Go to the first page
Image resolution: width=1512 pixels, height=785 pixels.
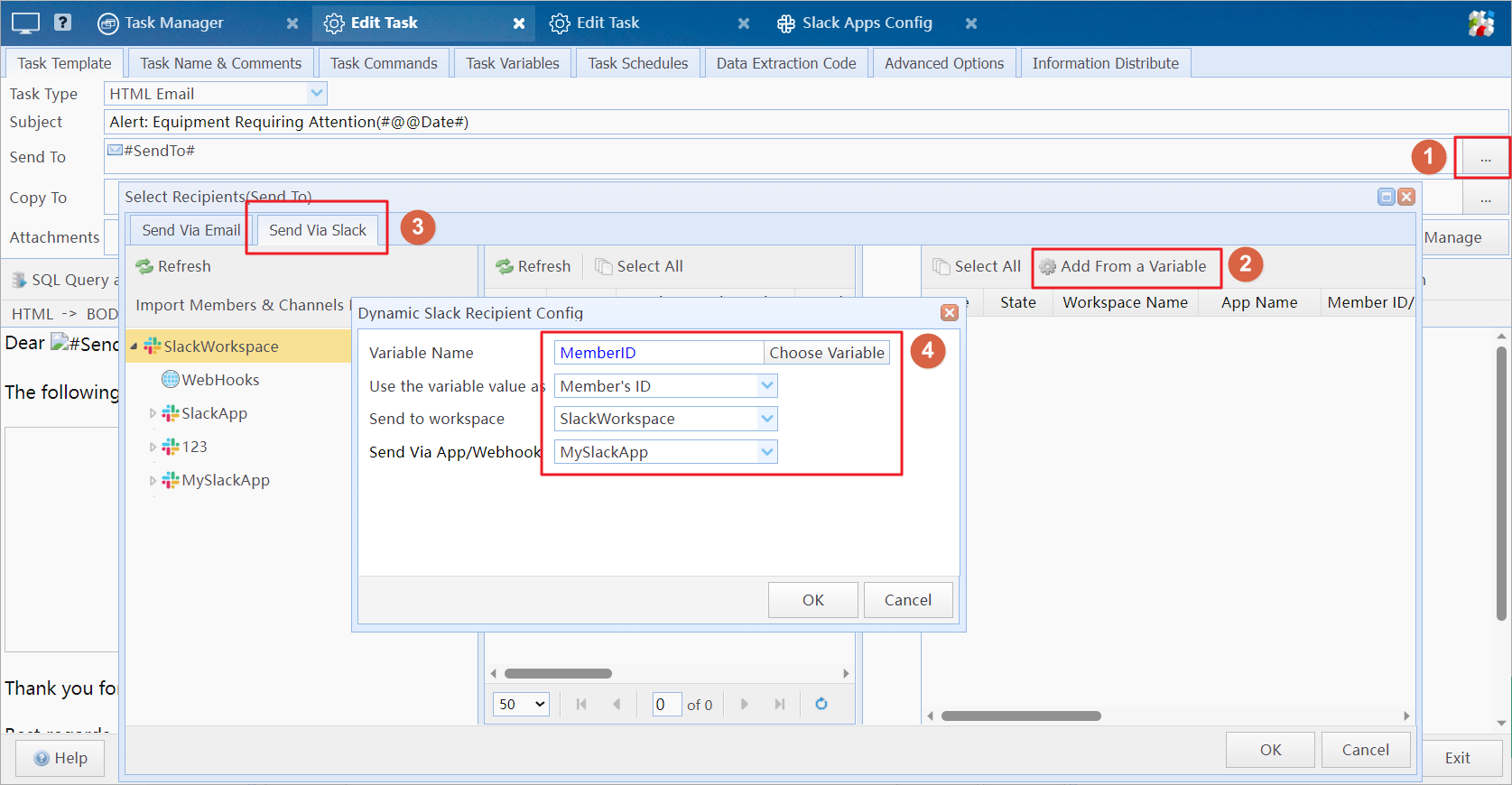pos(581,704)
